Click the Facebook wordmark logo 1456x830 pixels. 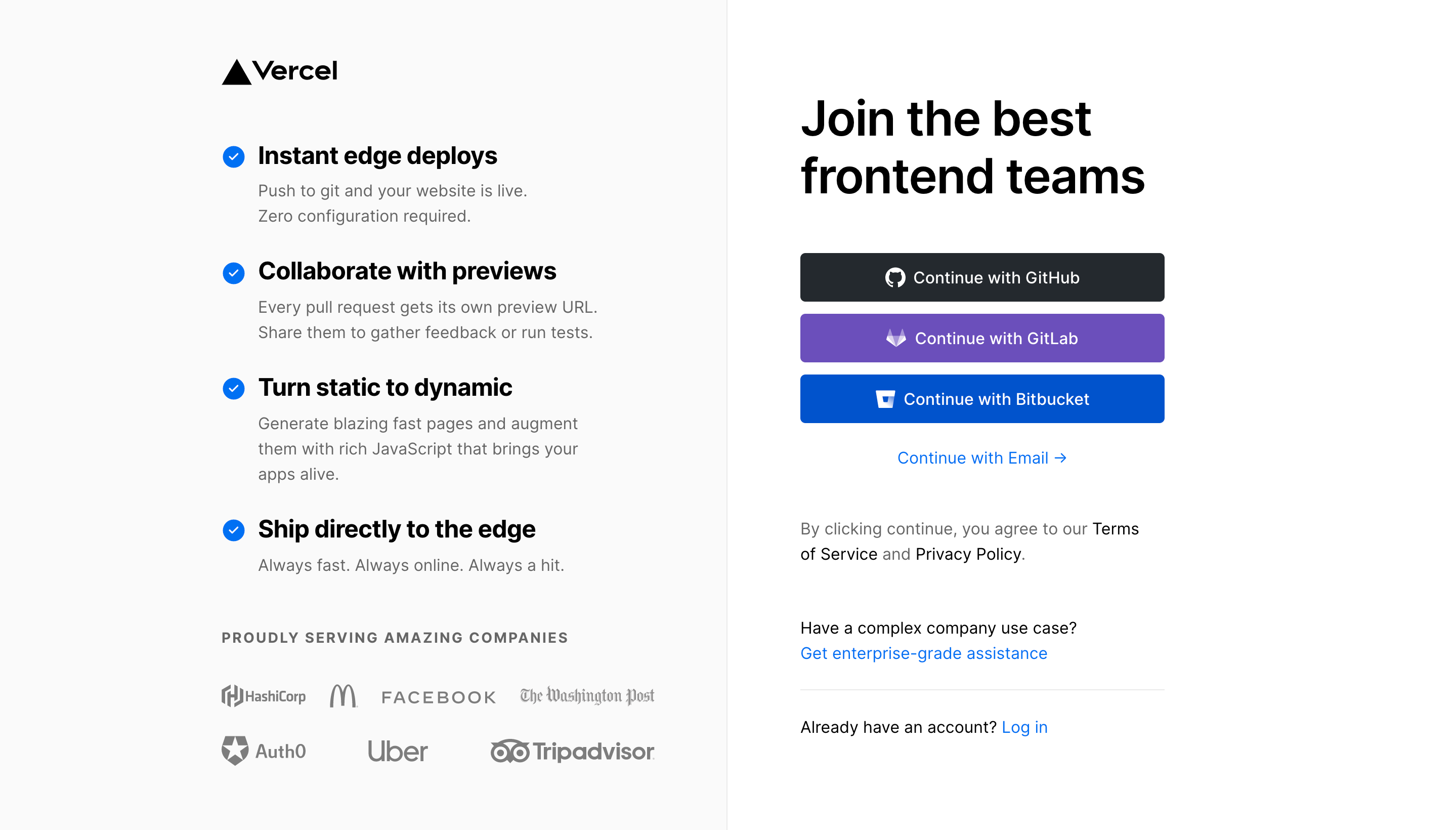pos(439,697)
